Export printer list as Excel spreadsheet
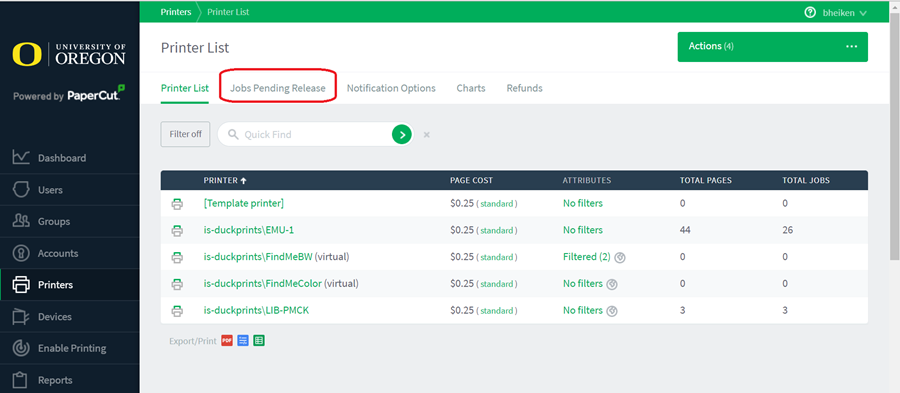The image size is (900, 393). [259, 341]
